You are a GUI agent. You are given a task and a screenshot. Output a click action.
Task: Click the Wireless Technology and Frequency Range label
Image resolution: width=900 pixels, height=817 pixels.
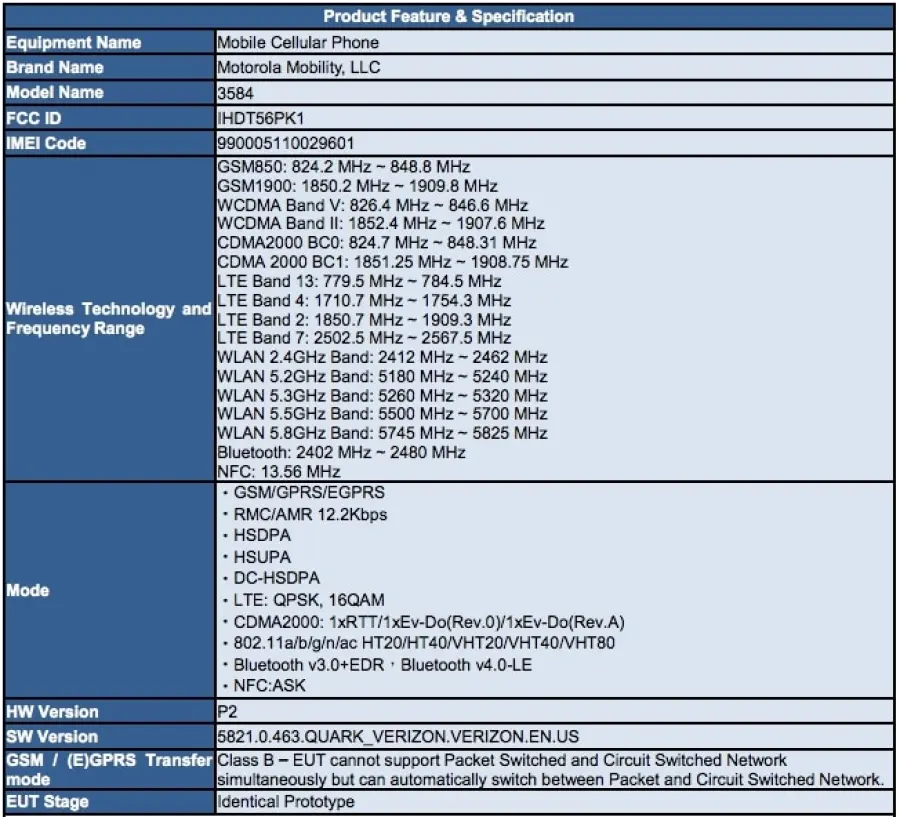pos(108,319)
